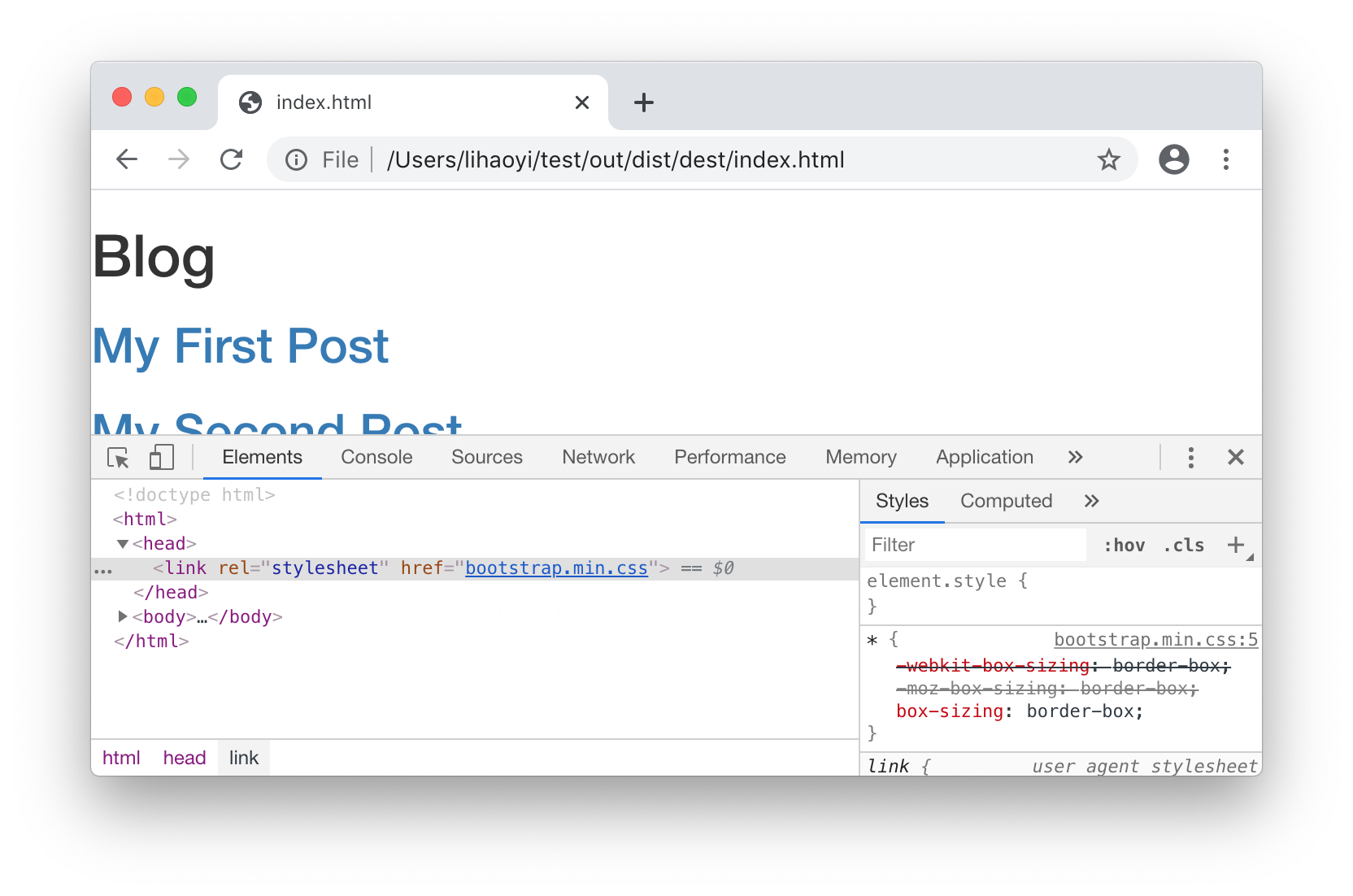
Task: Reload the page with refresh icon
Action: pos(232,159)
